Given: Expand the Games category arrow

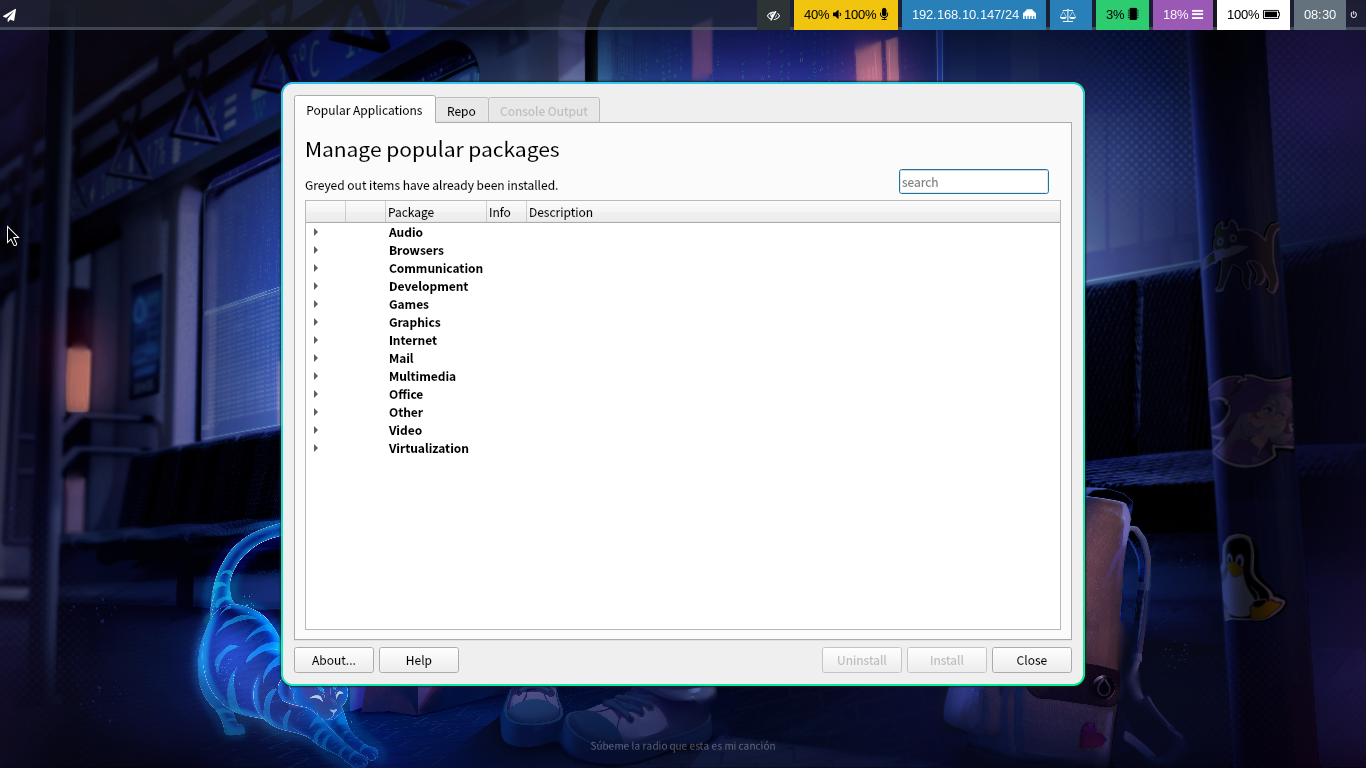Looking at the screenshot, I should click(316, 304).
